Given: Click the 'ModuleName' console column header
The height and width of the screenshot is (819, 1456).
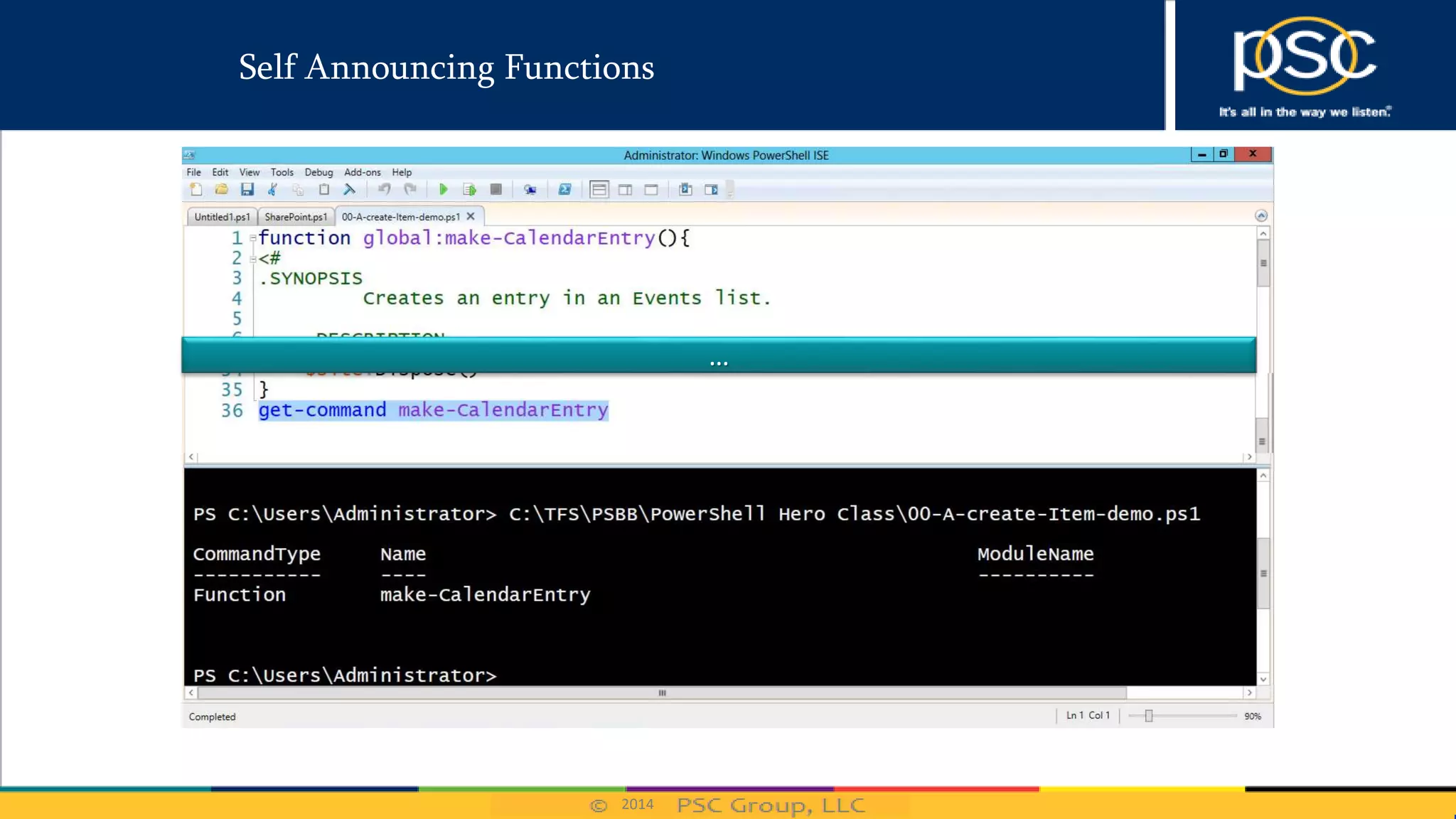Looking at the screenshot, I should pyautogui.click(x=1035, y=554).
